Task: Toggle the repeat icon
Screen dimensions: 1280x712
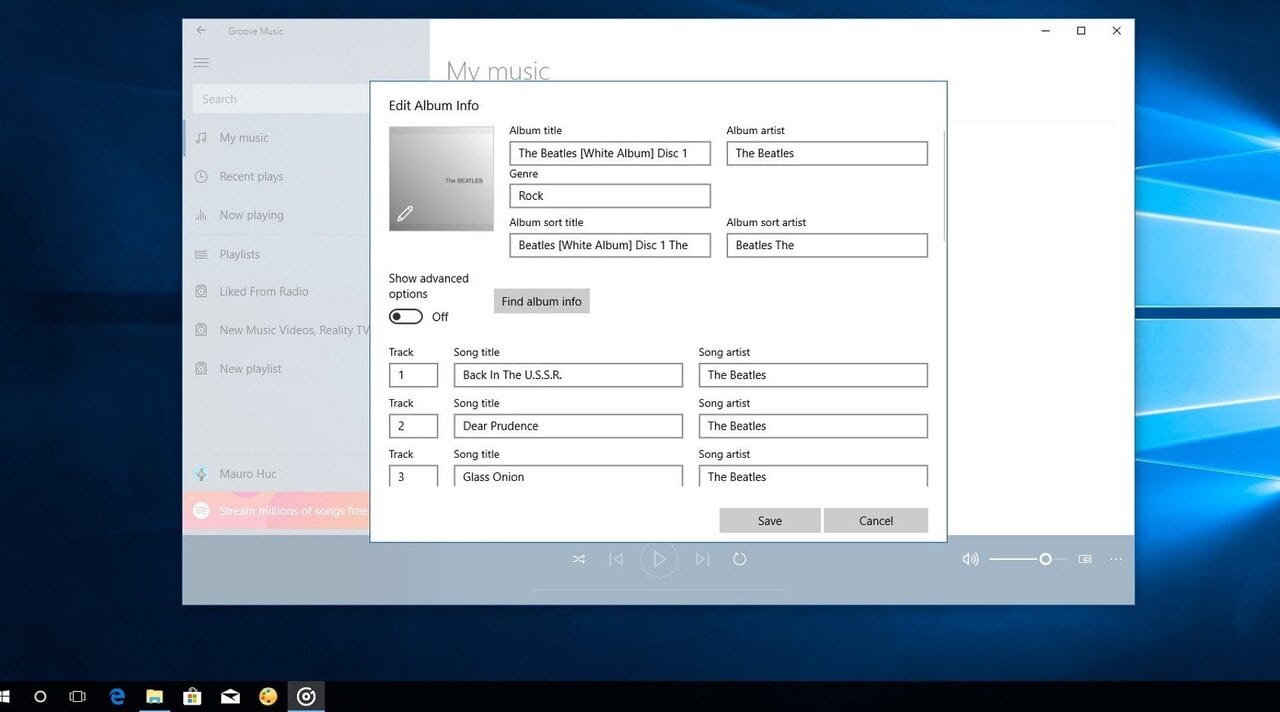Action: [739, 559]
